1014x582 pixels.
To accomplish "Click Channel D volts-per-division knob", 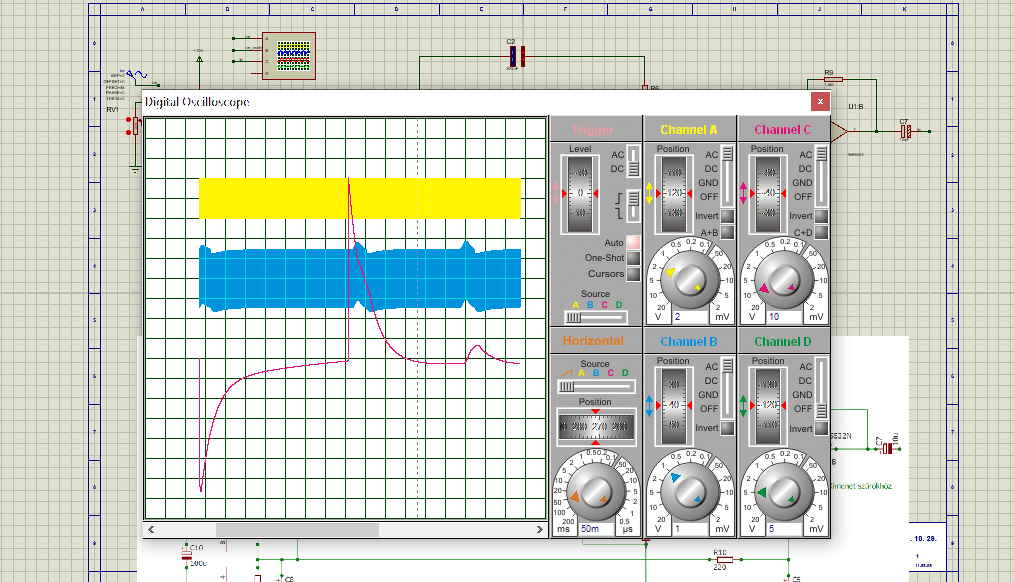I will click(783, 492).
